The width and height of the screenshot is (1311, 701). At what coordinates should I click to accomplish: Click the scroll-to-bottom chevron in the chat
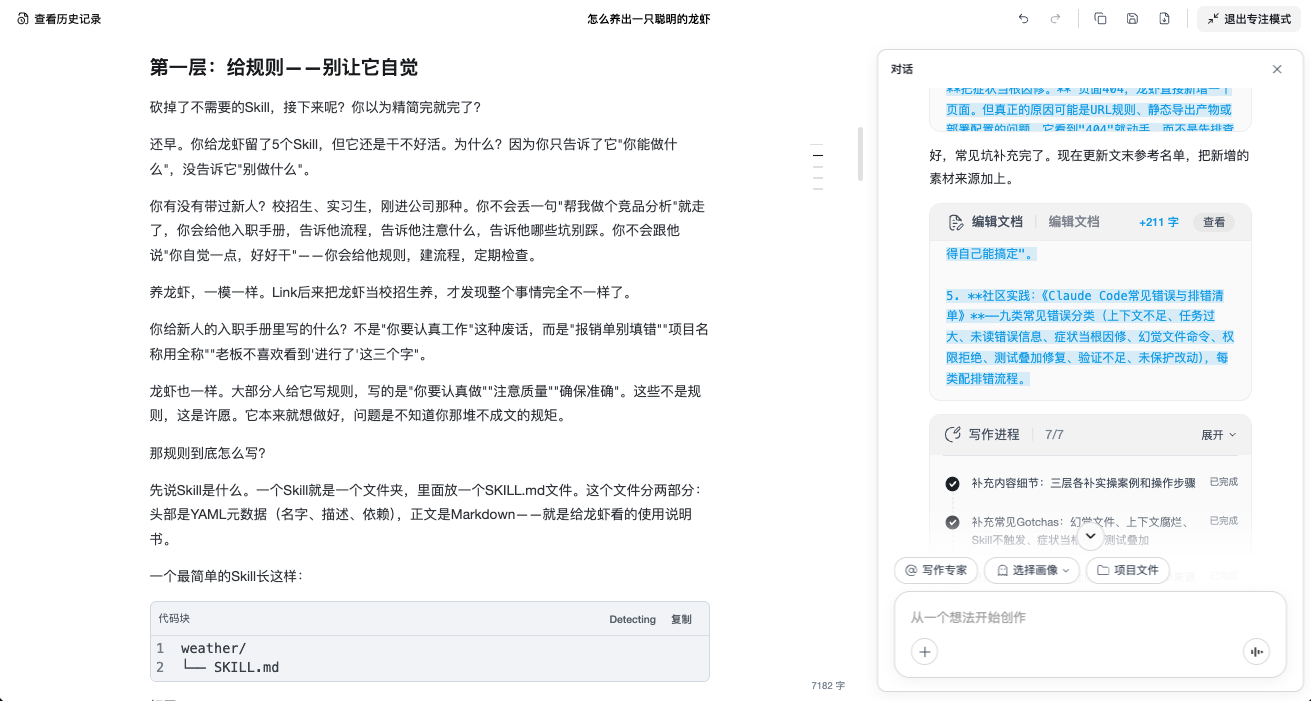1090,537
